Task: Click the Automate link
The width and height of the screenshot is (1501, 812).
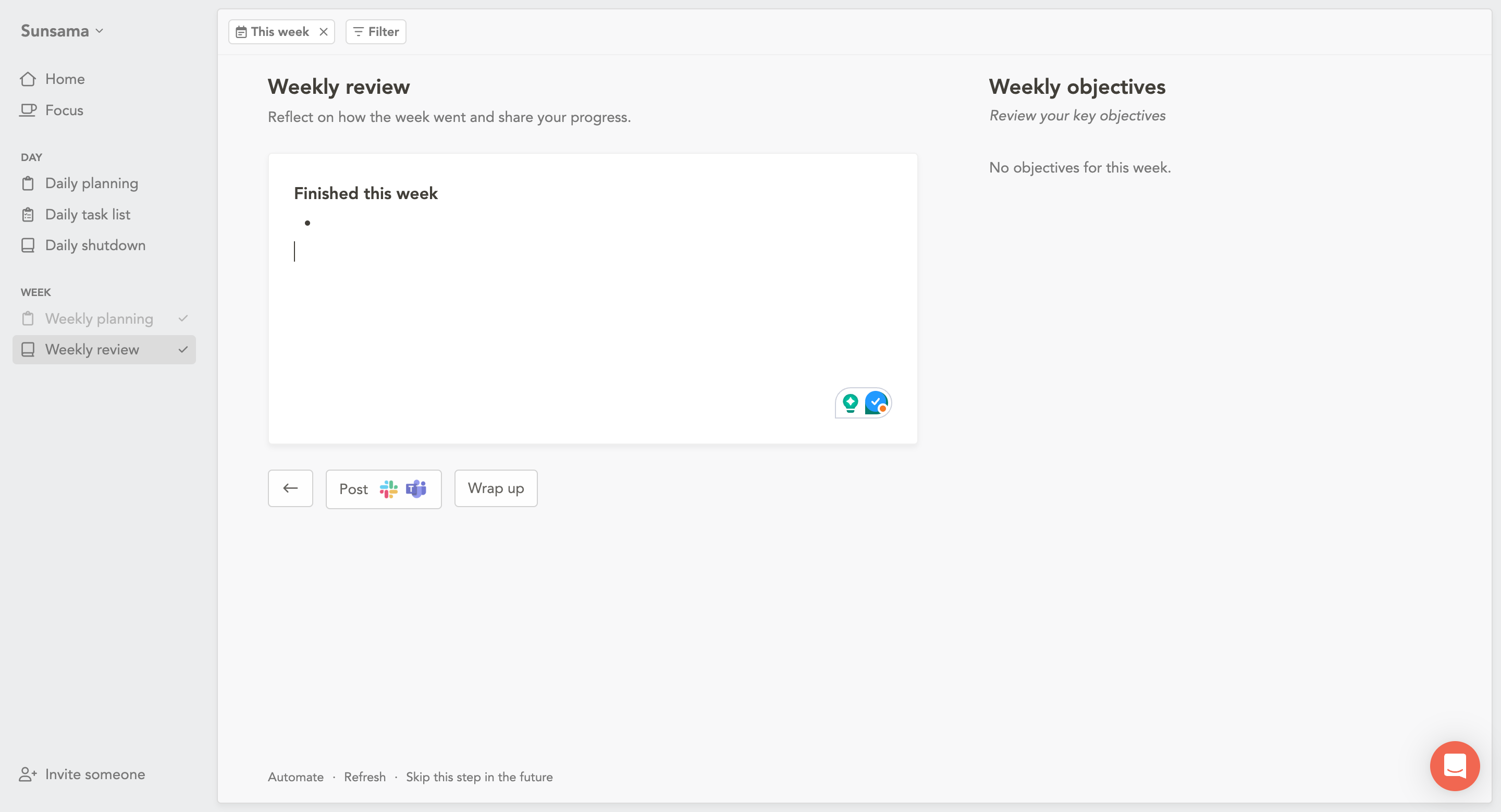Action: [296, 777]
